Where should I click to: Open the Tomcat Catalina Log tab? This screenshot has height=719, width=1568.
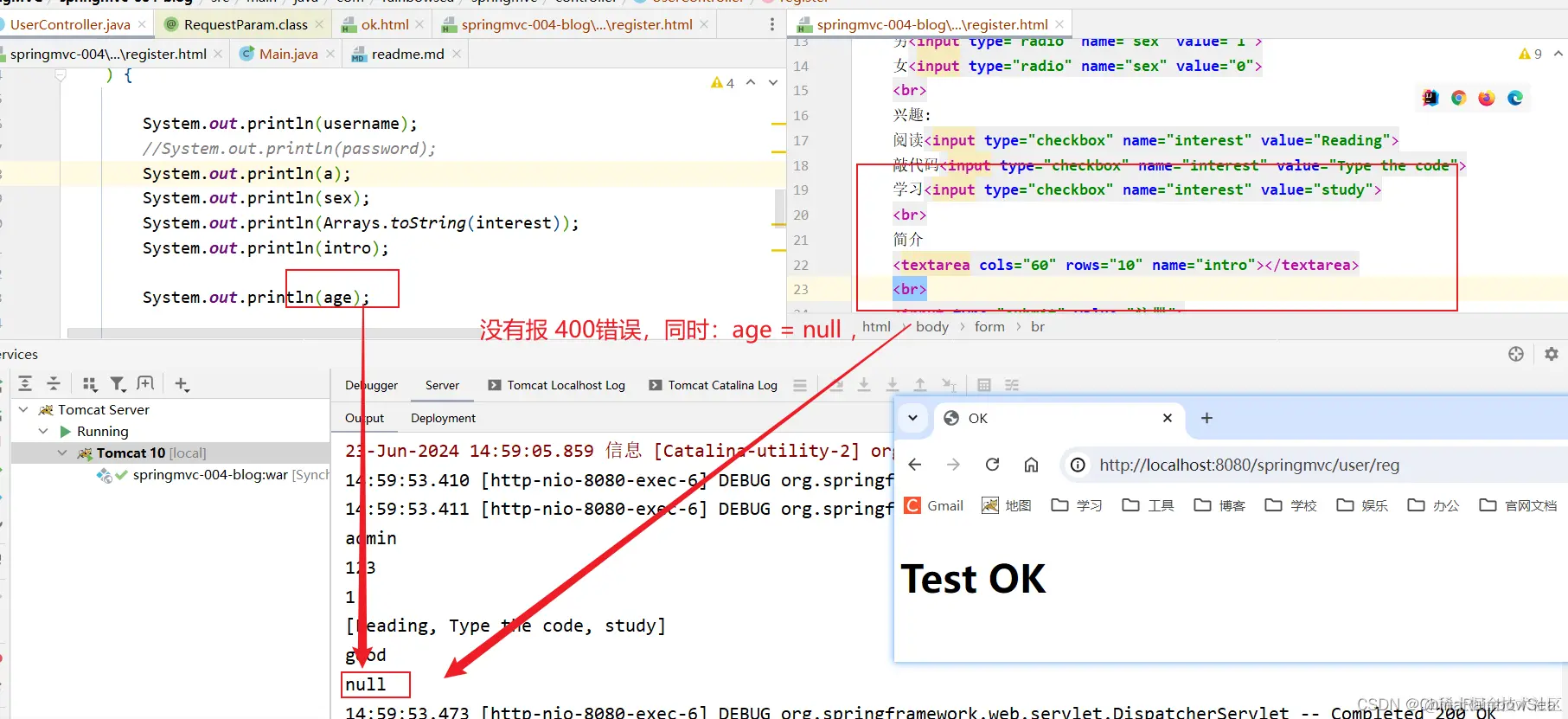pos(714,385)
